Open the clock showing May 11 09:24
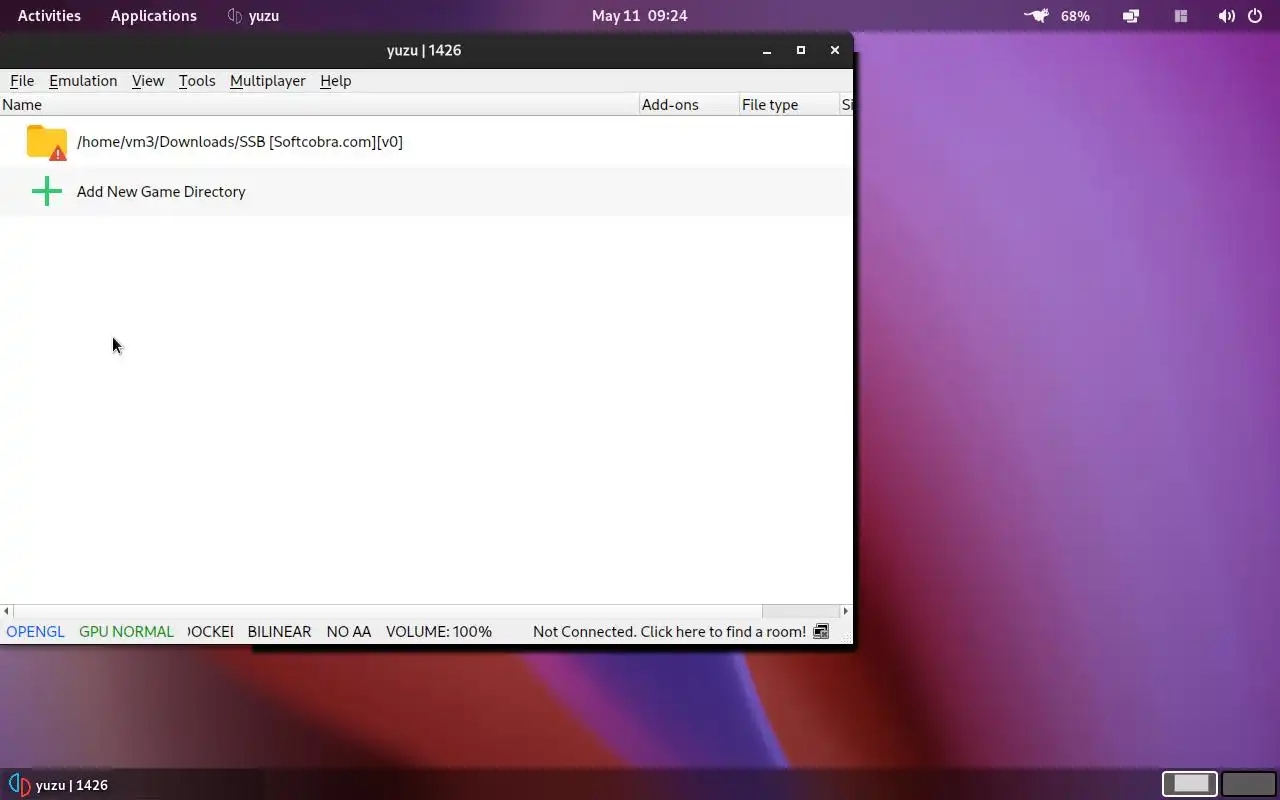Screen dimensions: 1280x800 point(640,16)
